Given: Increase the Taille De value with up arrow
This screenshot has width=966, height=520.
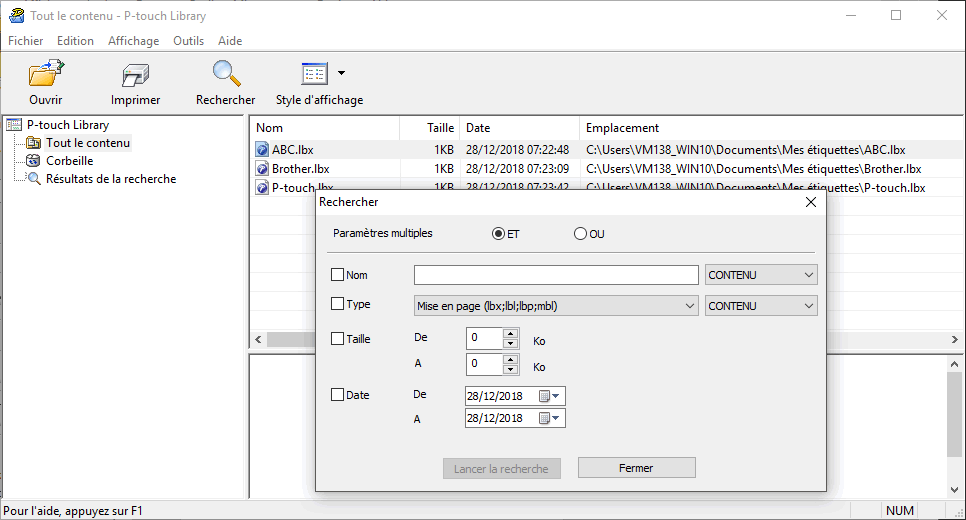Looking at the screenshot, I should click(x=510, y=333).
